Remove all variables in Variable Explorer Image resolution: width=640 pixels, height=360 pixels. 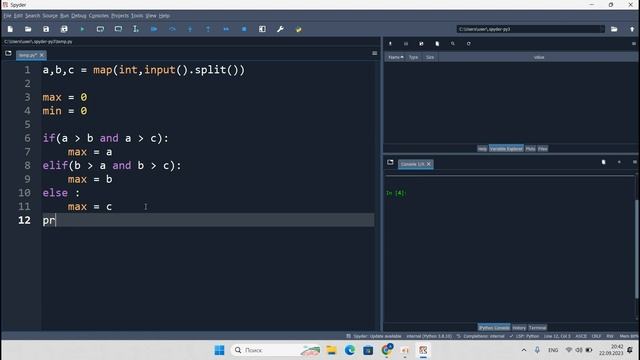(437, 44)
